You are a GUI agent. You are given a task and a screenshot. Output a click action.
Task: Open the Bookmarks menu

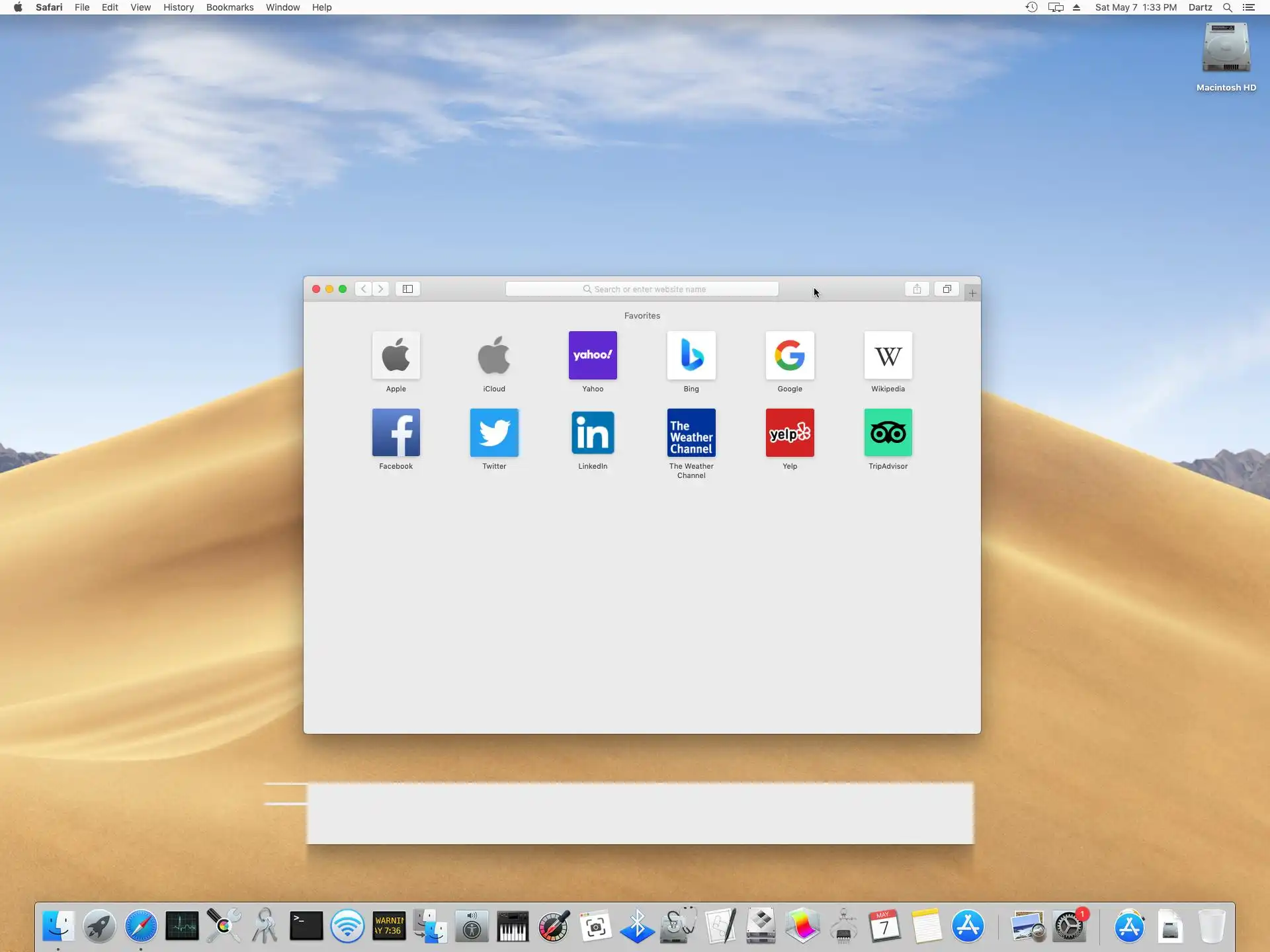[230, 7]
